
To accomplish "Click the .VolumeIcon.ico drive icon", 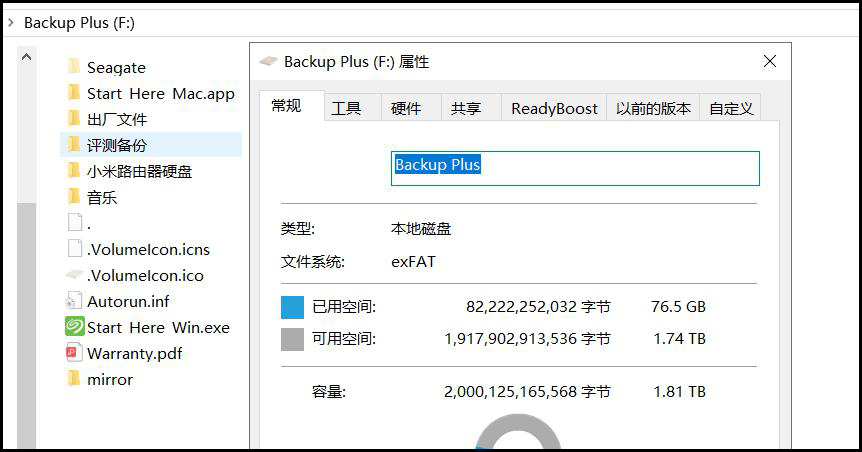I will 74,274.
